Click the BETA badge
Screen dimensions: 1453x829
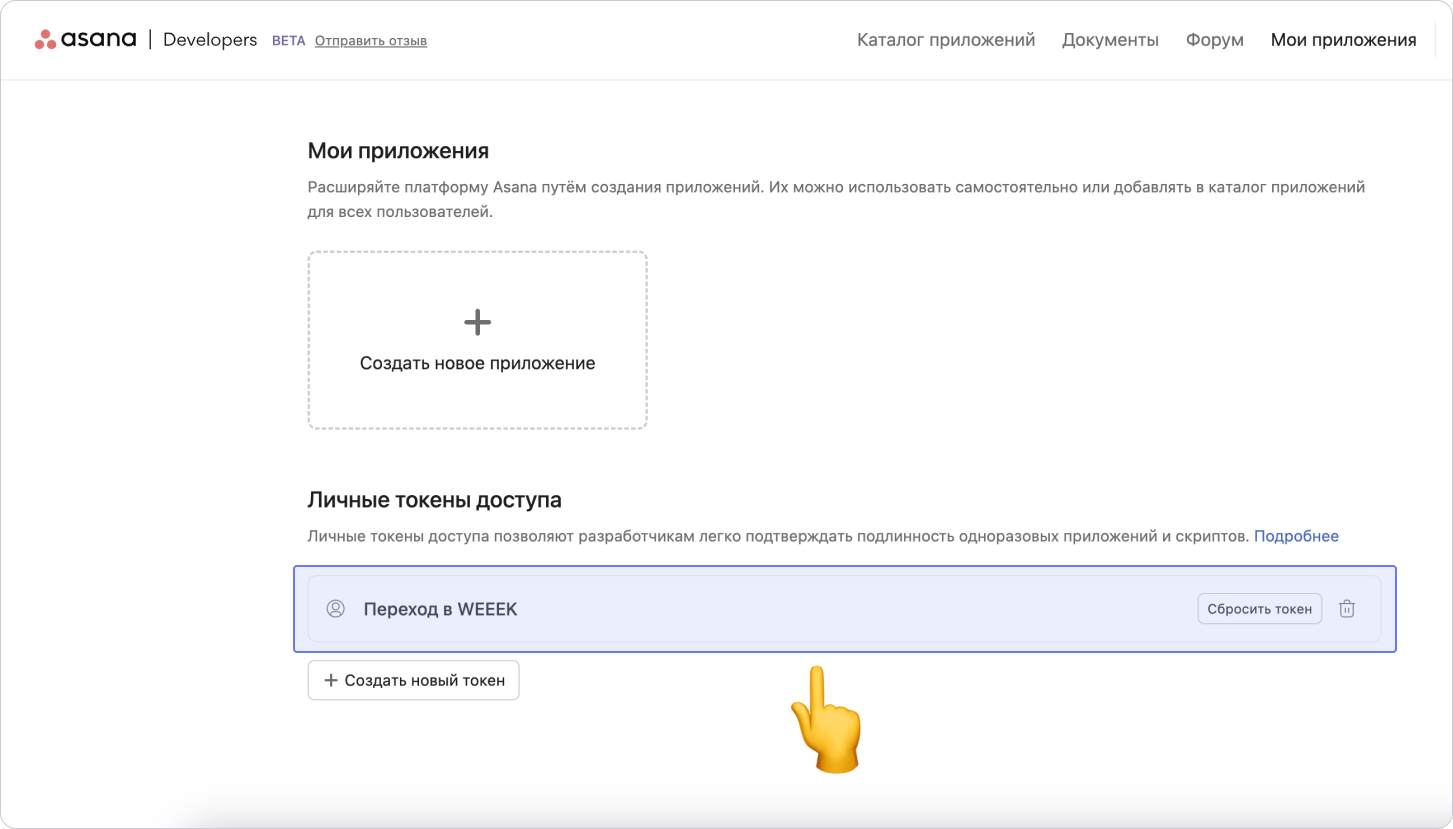[x=288, y=41]
